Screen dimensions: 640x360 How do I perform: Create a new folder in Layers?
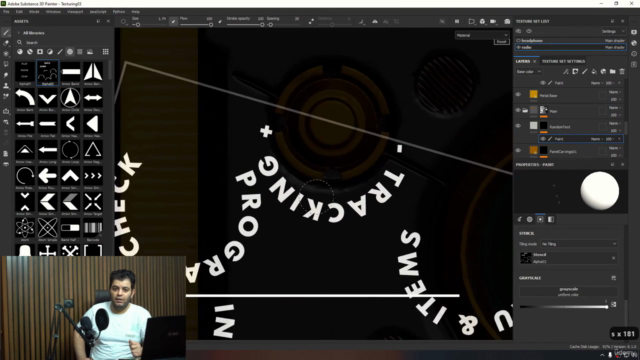click(613, 71)
